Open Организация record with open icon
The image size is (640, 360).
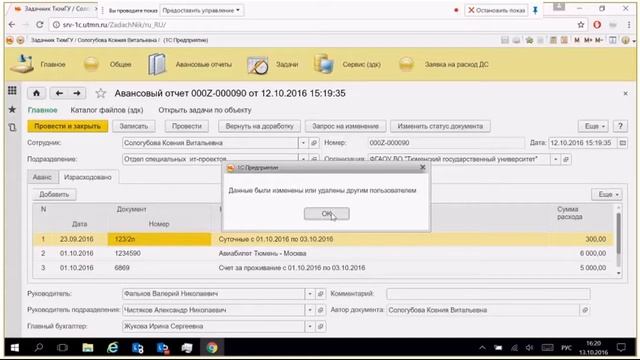(566, 159)
